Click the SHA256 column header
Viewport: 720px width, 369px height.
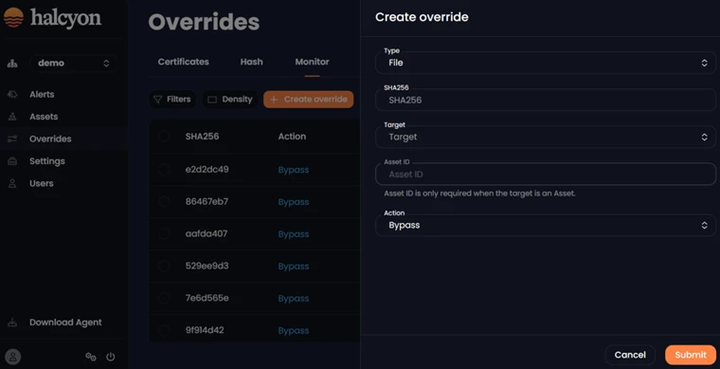click(x=202, y=136)
